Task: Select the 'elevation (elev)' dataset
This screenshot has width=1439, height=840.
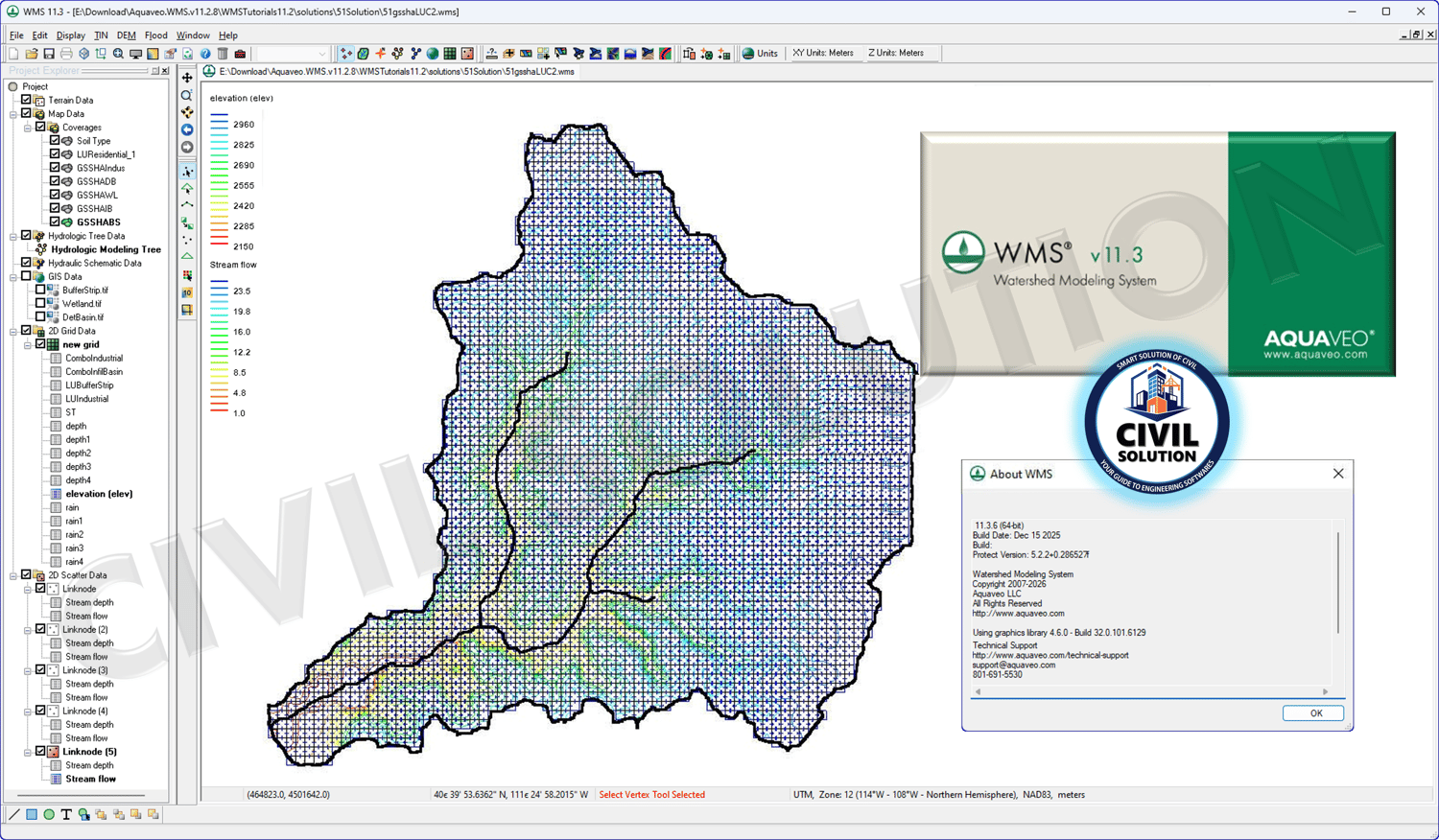Action: tap(99, 494)
